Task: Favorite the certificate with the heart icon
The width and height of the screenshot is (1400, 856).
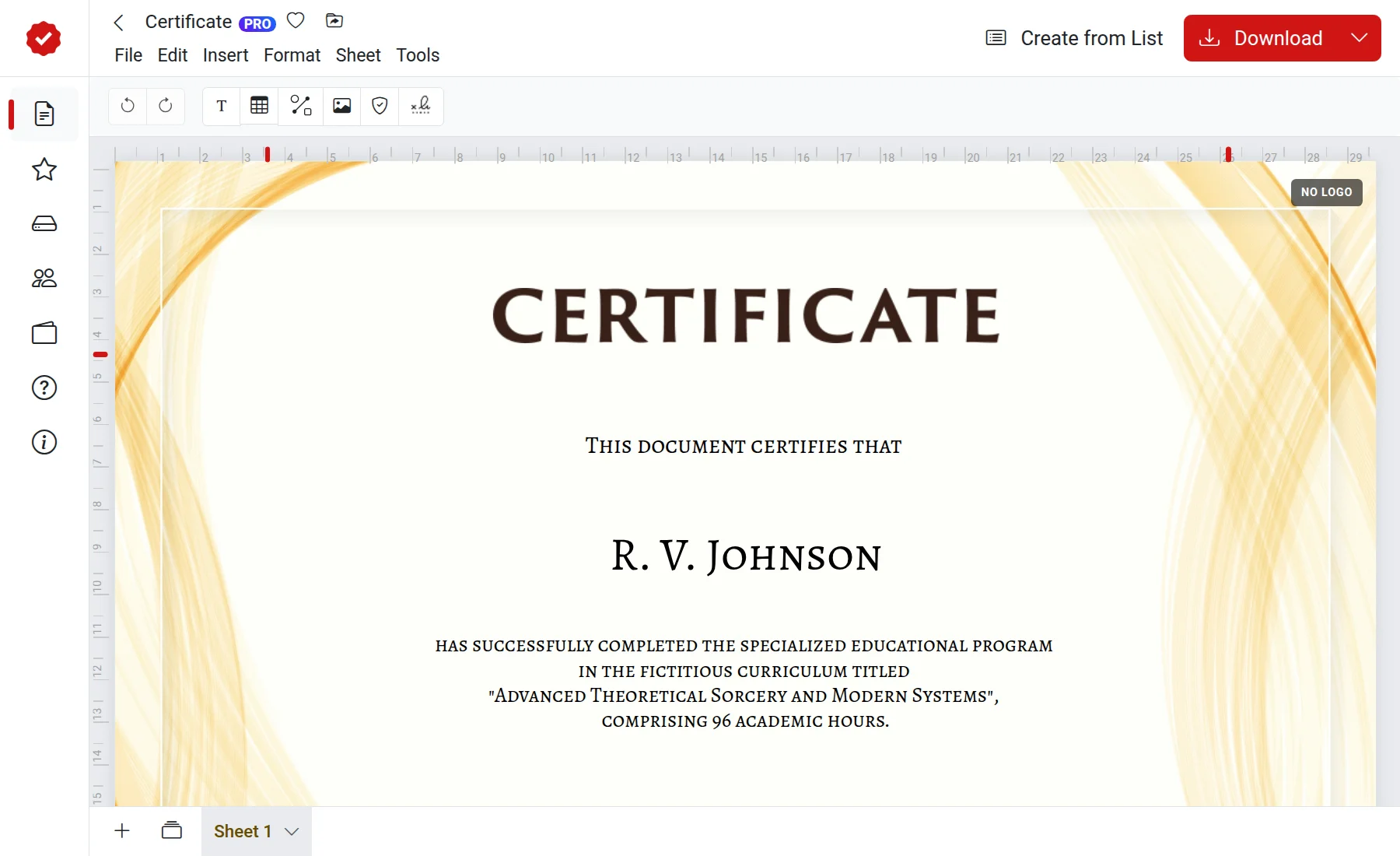Action: pos(296,21)
